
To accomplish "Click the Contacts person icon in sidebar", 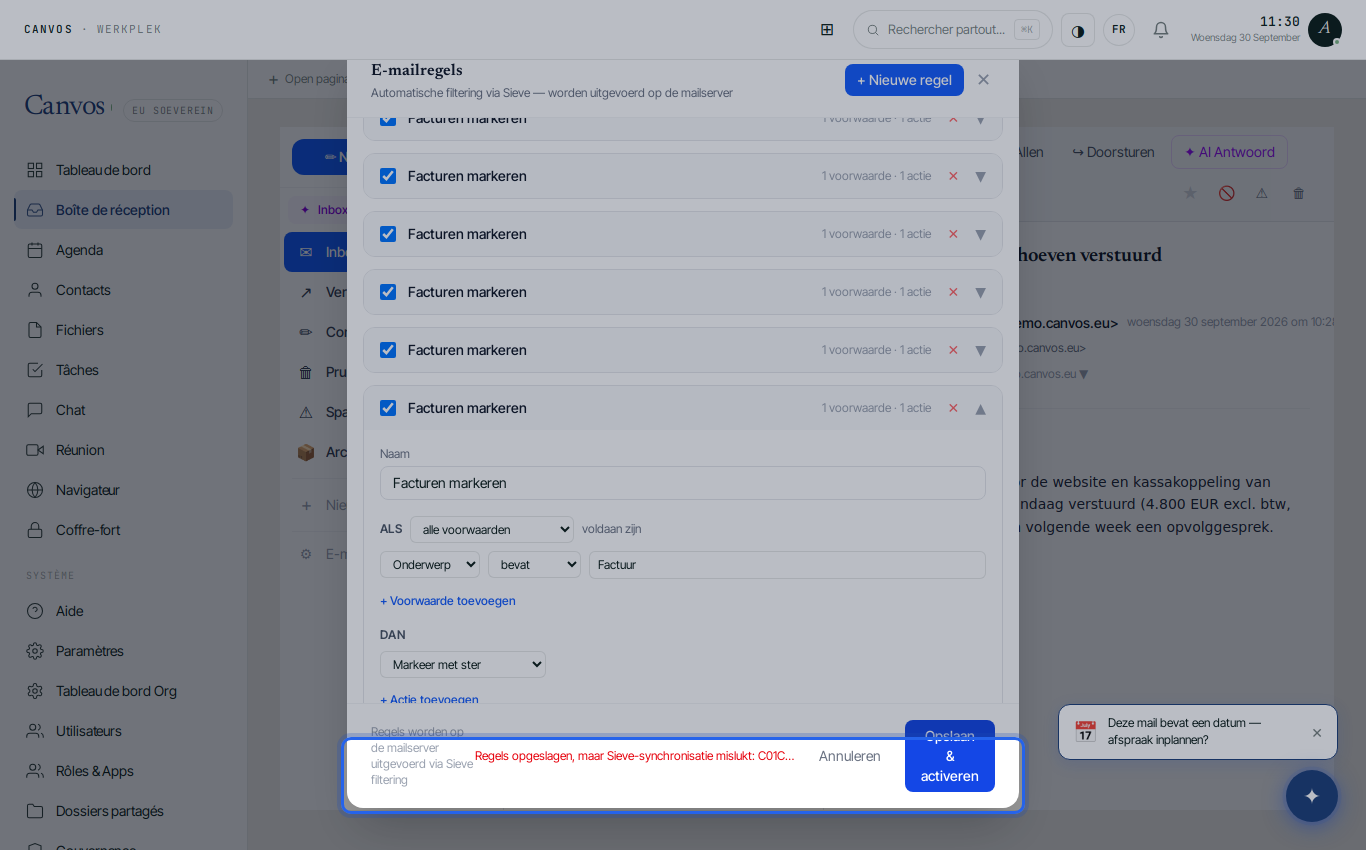I will [x=35, y=290].
